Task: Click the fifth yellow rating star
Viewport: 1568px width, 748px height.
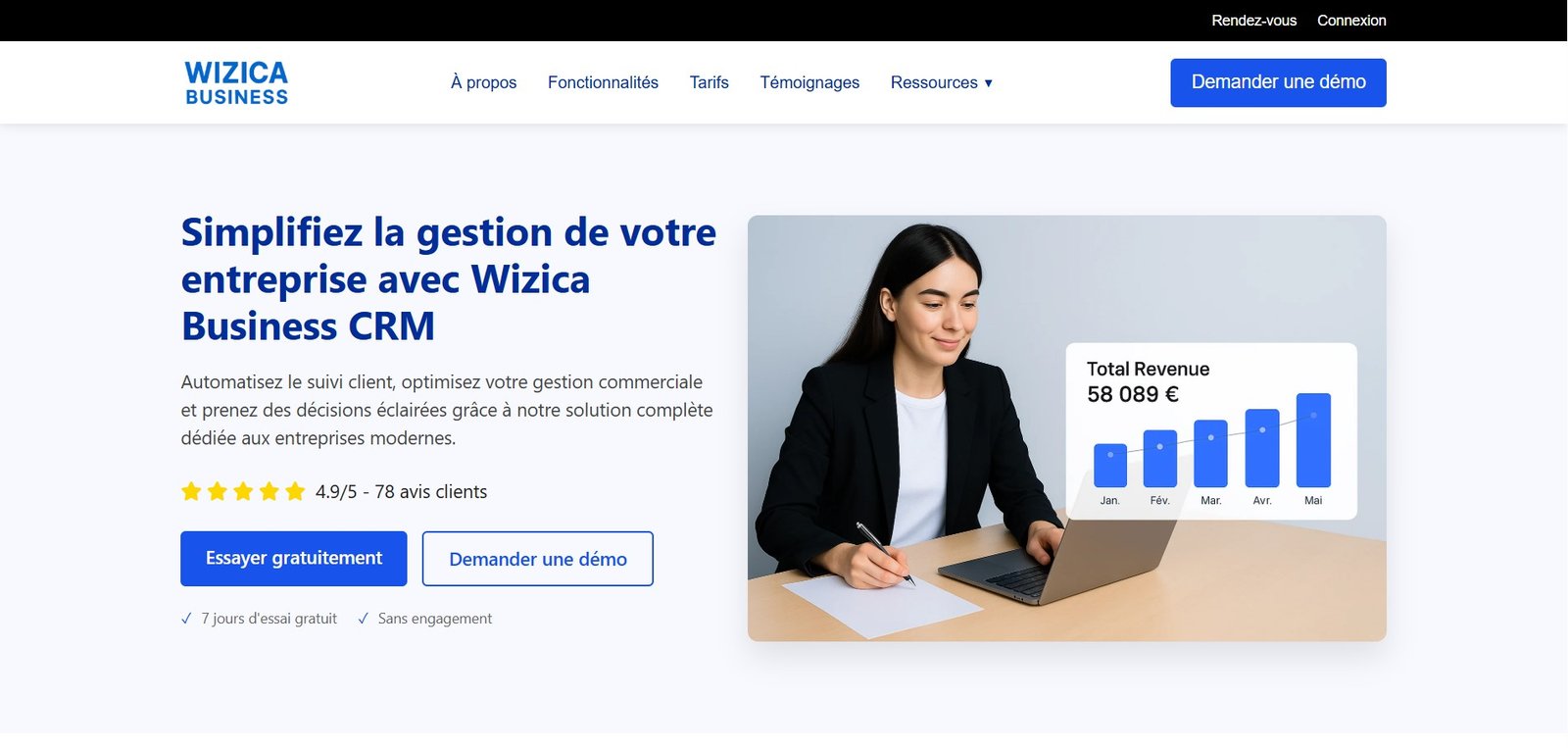Action: (295, 491)
